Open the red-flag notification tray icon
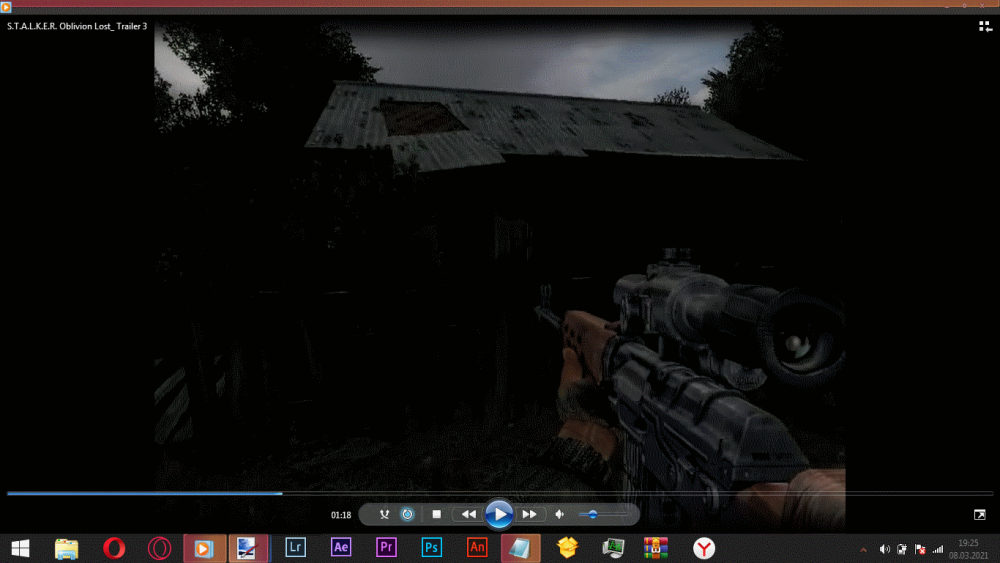This screenshot has width=1000, height=563. [x=920, y=550]
